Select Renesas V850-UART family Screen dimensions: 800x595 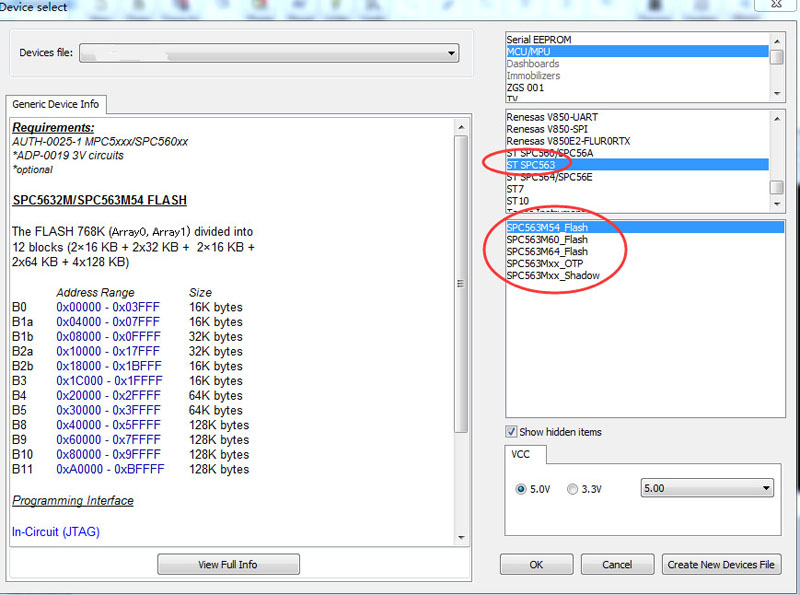pyautogui.click(x=637, y=117)
